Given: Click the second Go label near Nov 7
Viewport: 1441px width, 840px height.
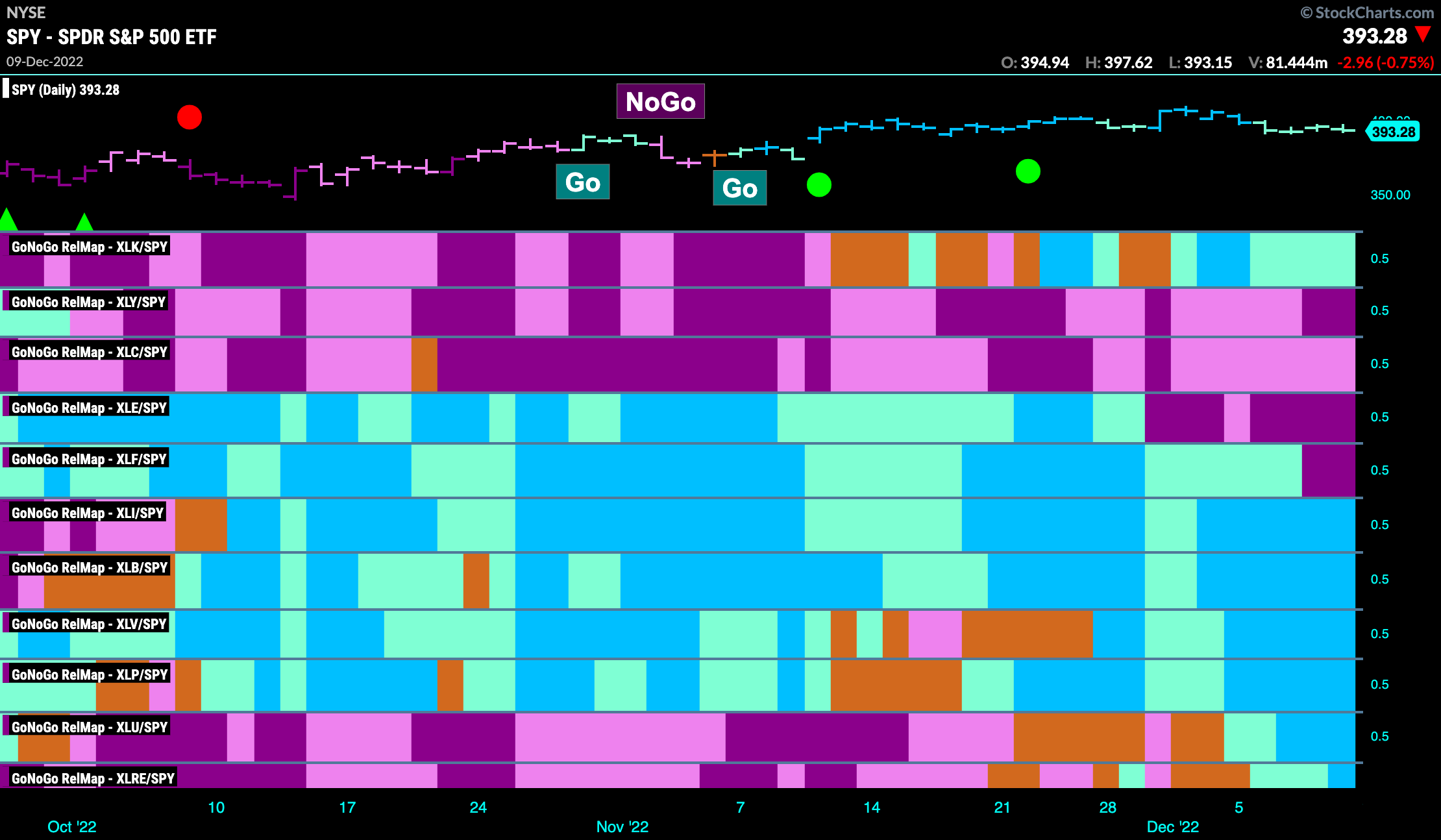Looking at the screenshot, I should (x=740, y=188).
